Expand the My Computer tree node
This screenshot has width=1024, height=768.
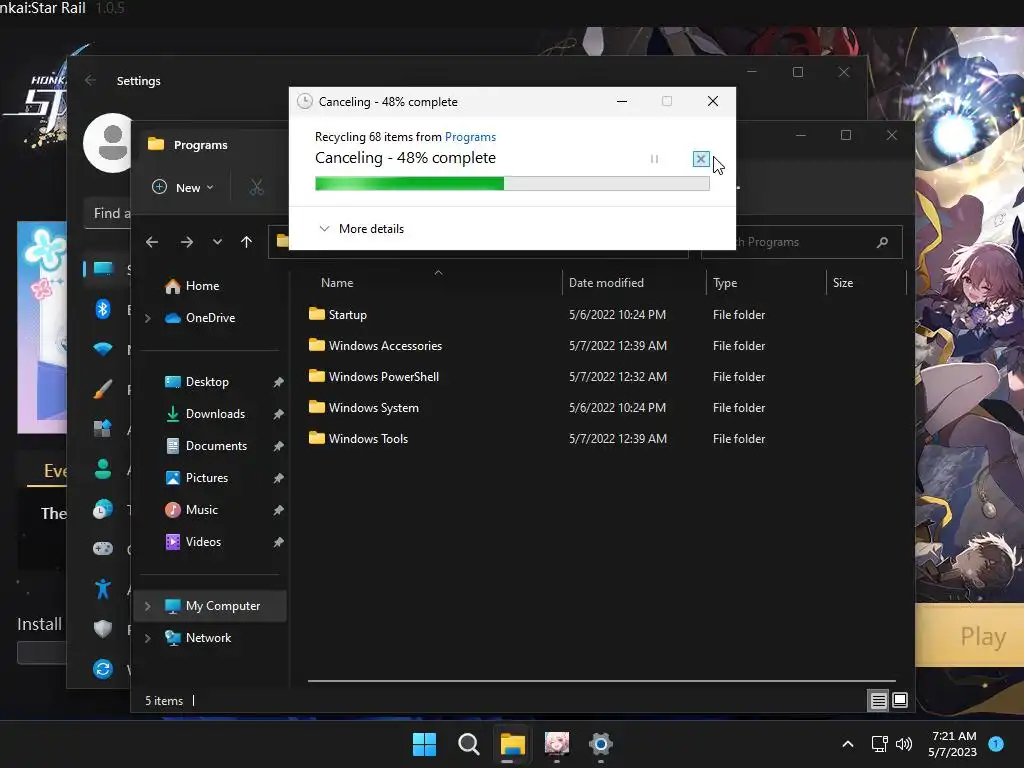[148, 606]
